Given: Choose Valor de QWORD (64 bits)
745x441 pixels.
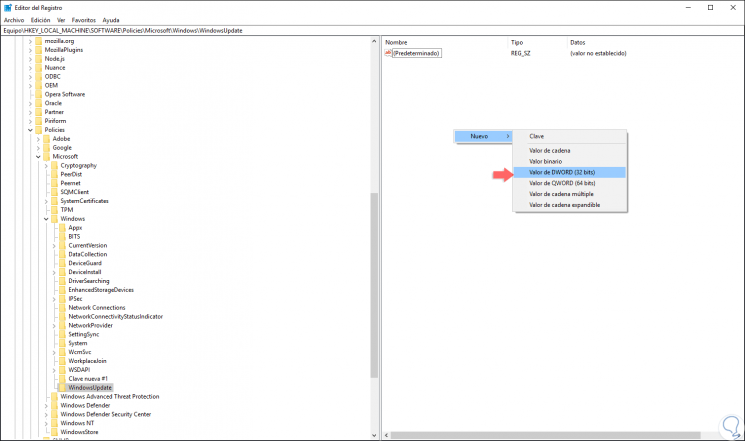Looking at the screenshot, I should coord(569,183).
